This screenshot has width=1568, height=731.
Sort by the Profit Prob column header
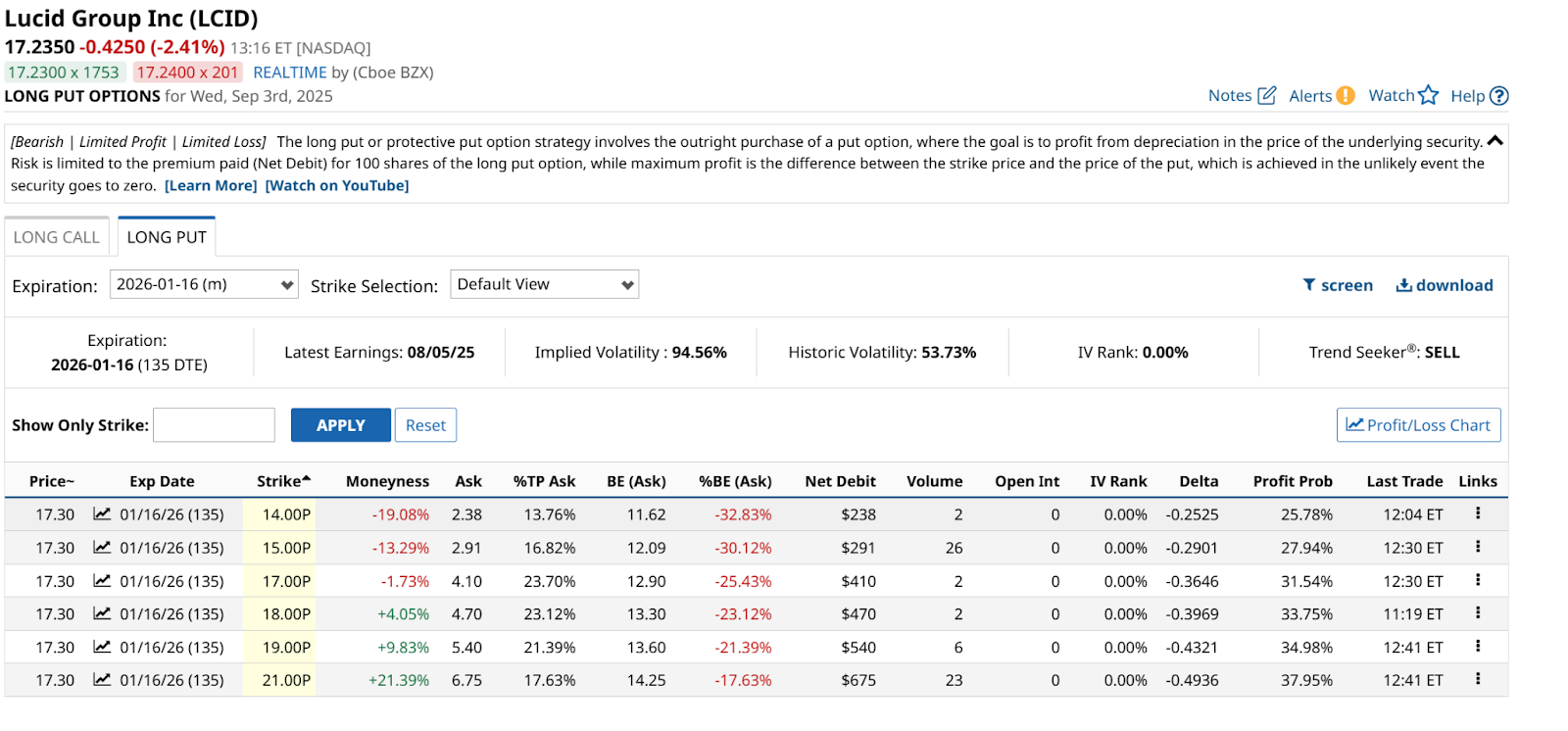pos(1293,481)
